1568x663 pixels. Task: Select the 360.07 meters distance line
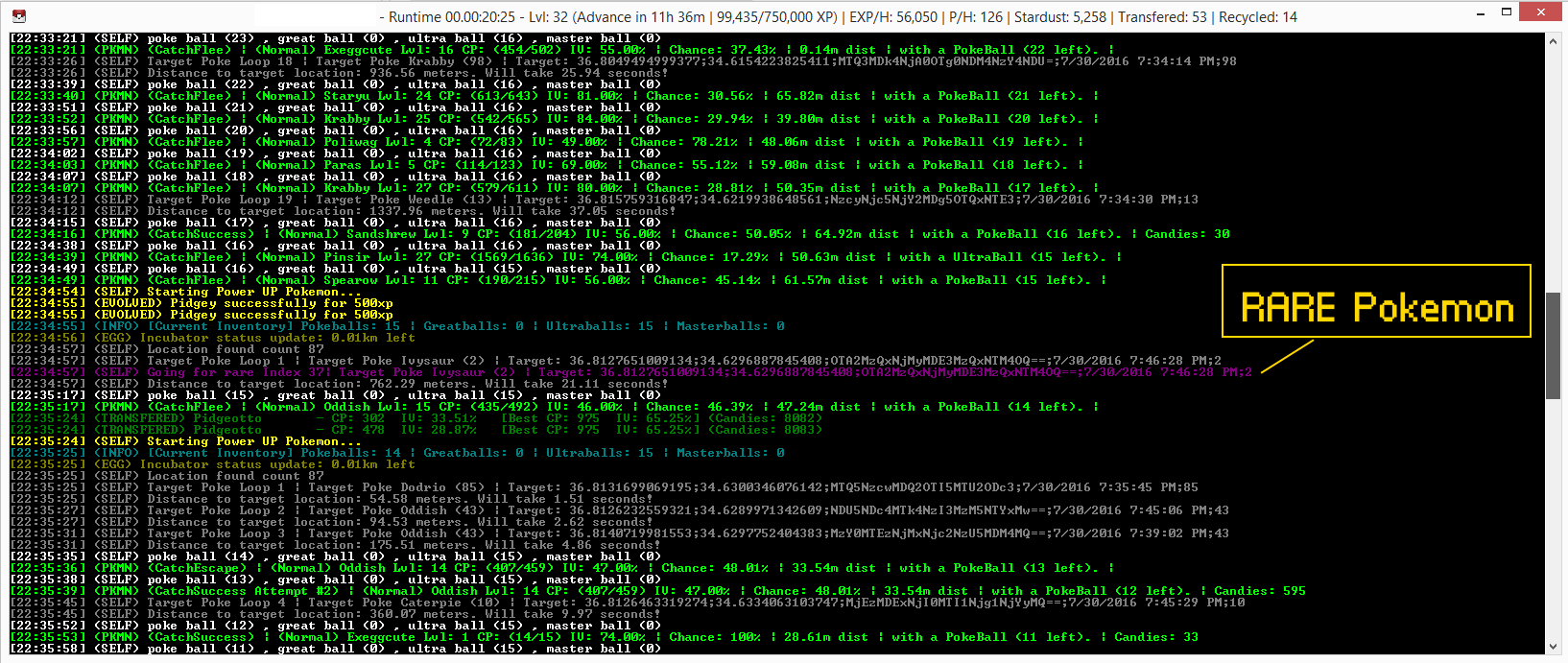[x=336, y=614]
